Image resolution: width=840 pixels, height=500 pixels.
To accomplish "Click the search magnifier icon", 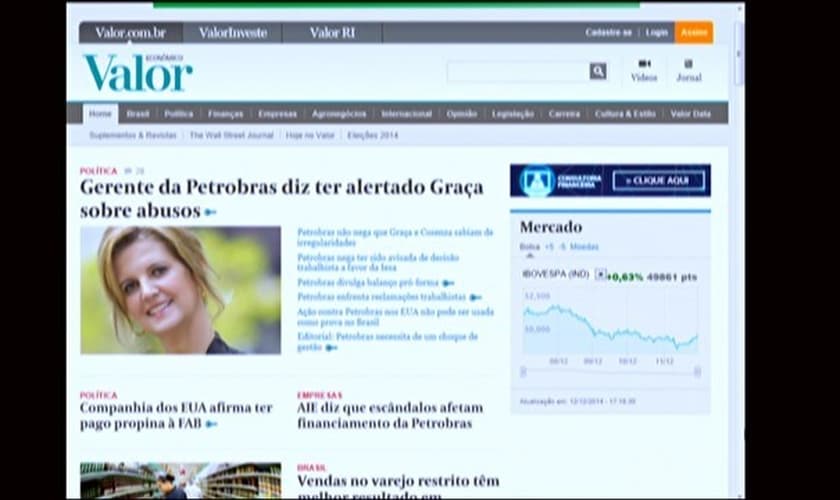I will pyautogui.click(x=598, y=71).
